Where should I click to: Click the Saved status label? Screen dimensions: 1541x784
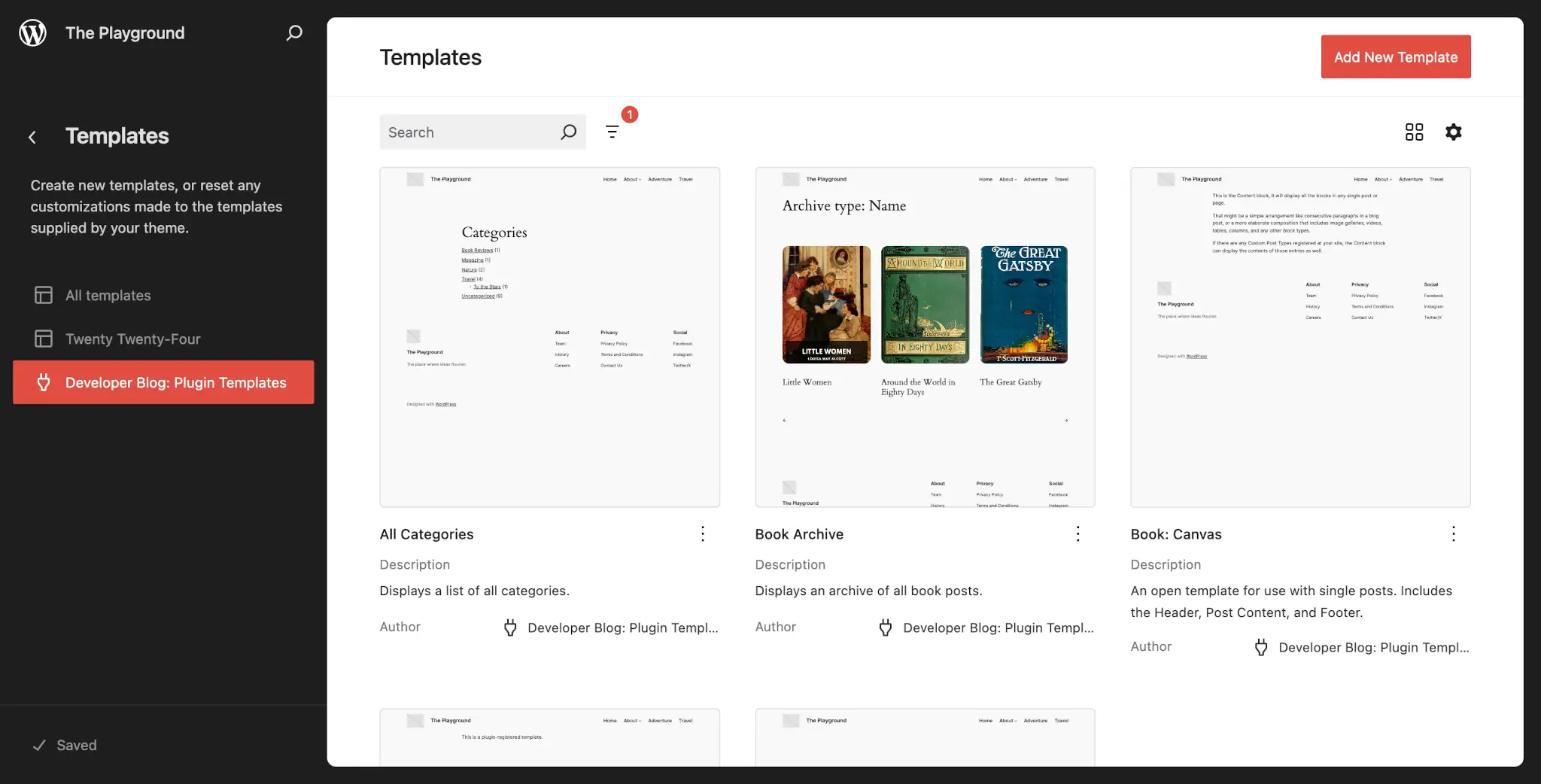(x=77, y=745)
